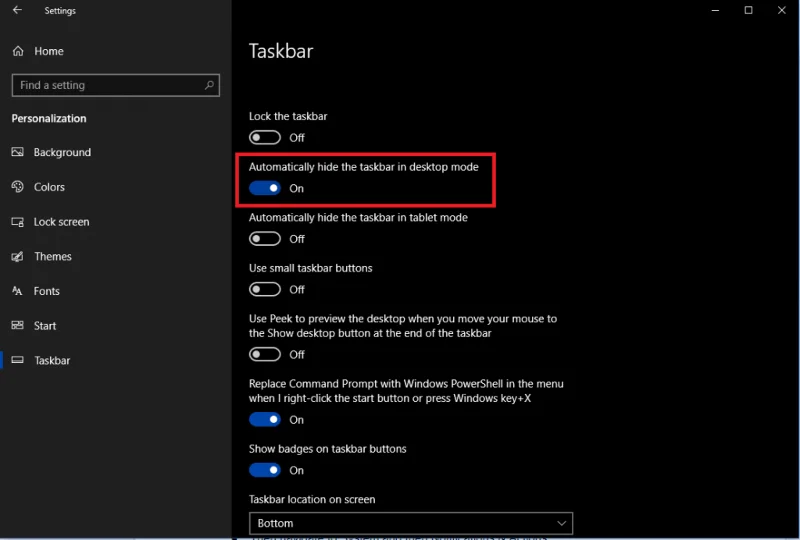800x540 pixels.
Task: Click the Personalization section heading
Action: tap(49, 118)
